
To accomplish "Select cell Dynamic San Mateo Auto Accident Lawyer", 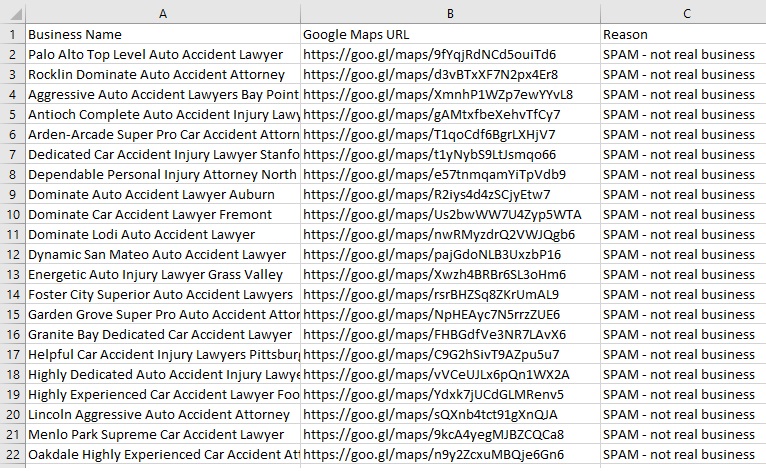I will [x=163, y=255].
